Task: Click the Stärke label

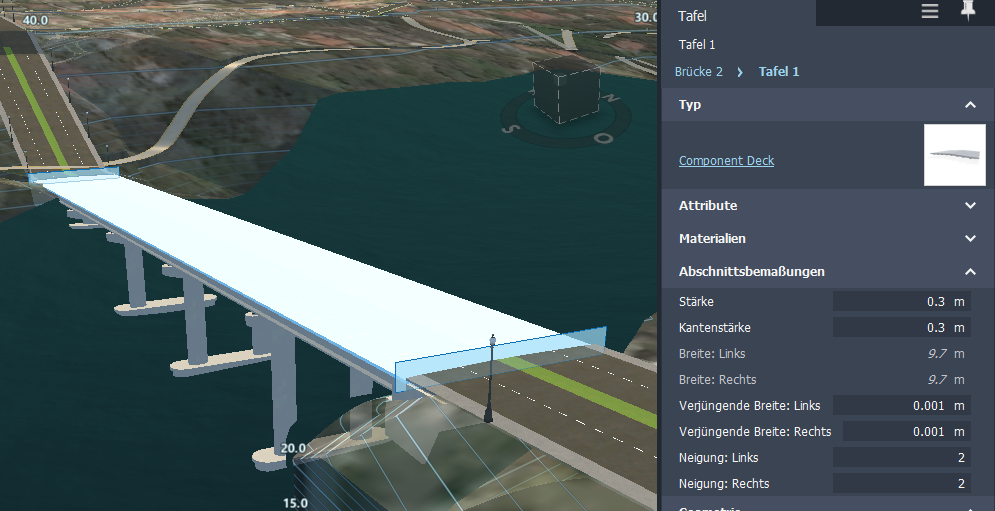Action: (696, 302)
